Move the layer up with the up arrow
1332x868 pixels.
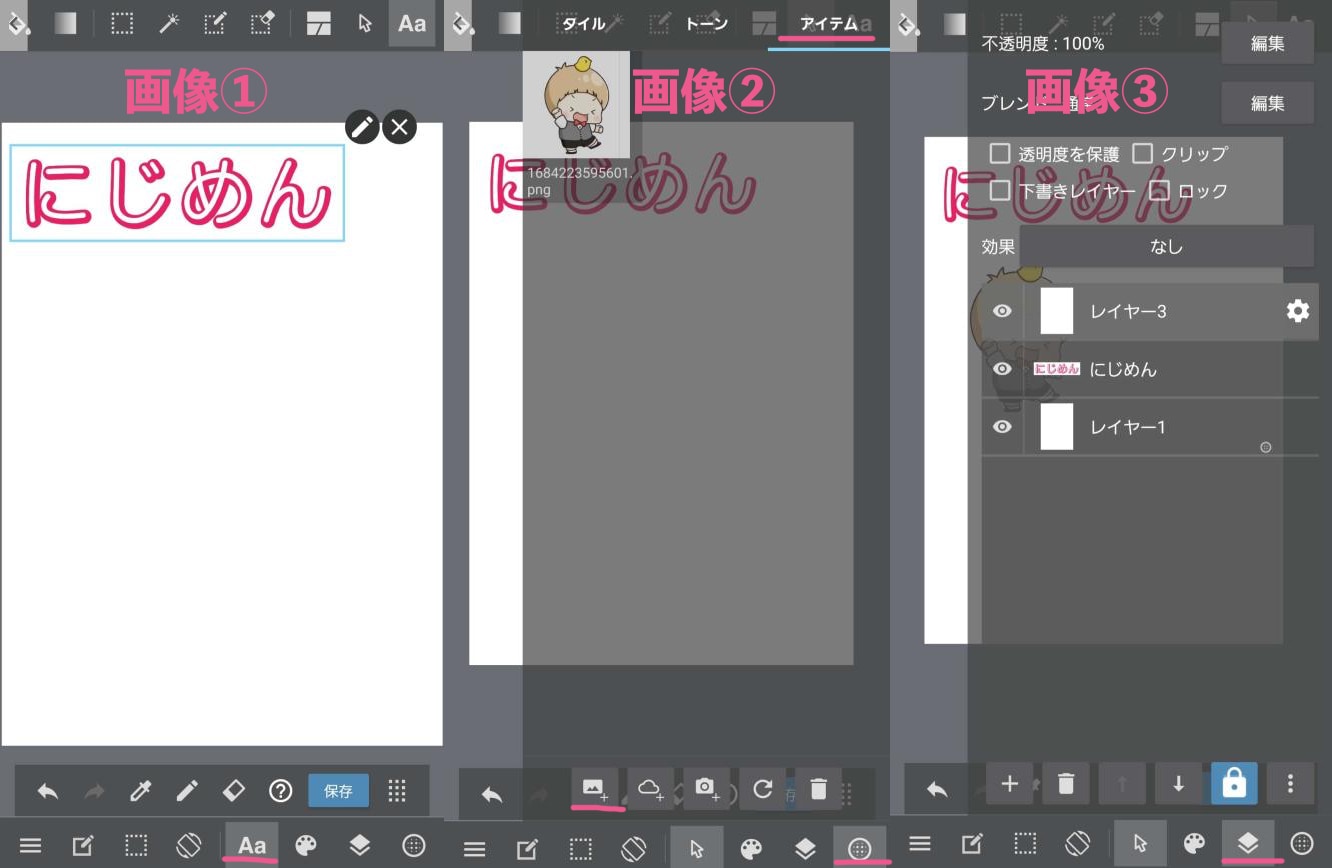[x=1122, y=784]
